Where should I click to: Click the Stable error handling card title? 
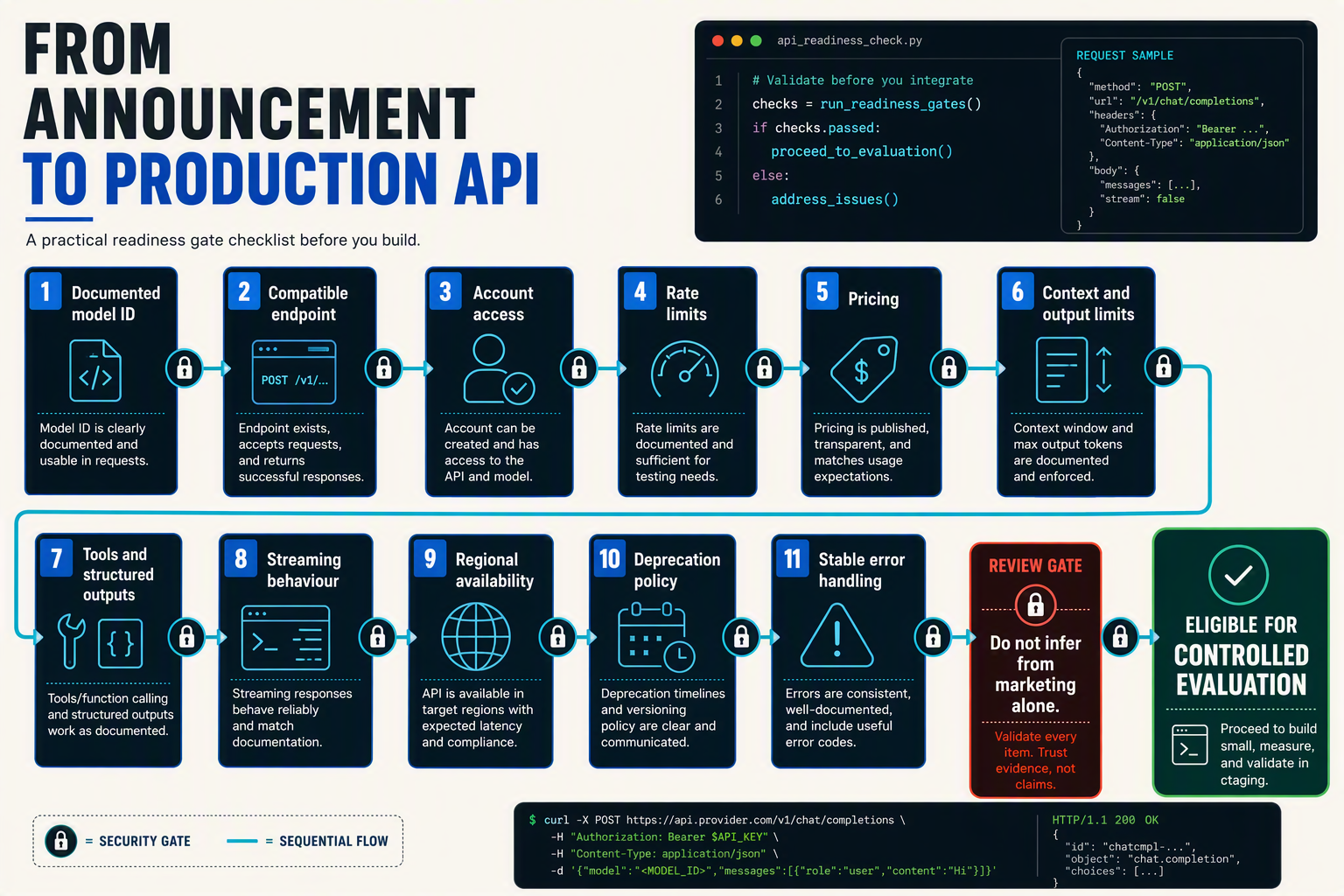click(862, 570)
